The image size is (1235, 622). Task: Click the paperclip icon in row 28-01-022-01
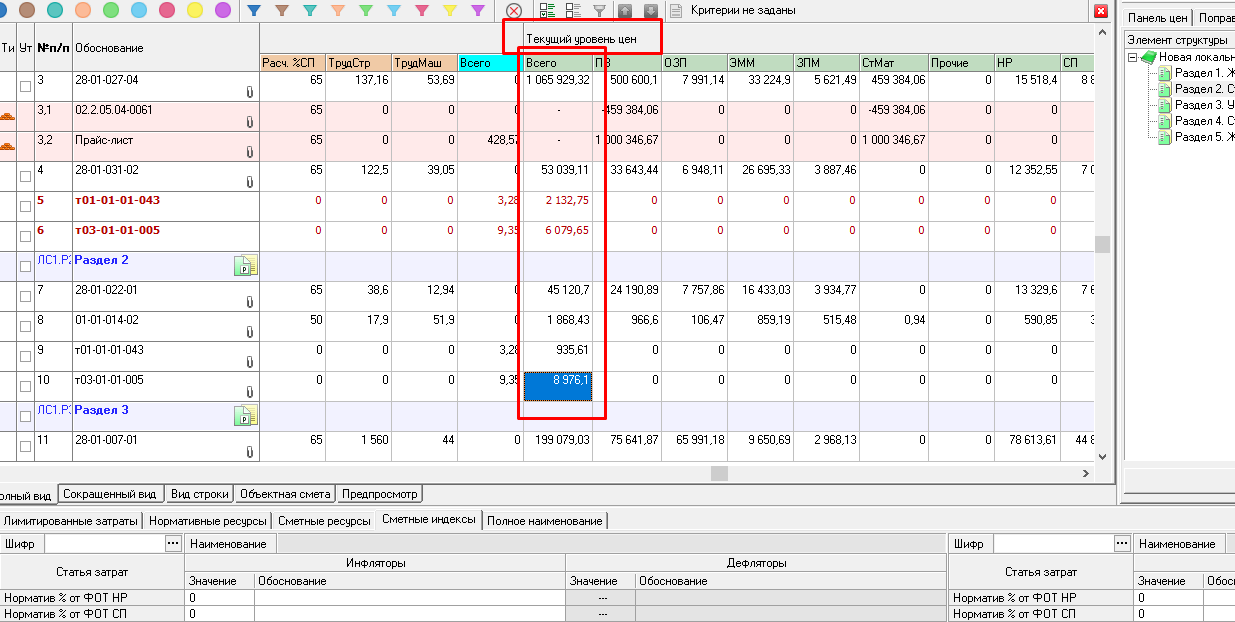[x=250, y=302]
